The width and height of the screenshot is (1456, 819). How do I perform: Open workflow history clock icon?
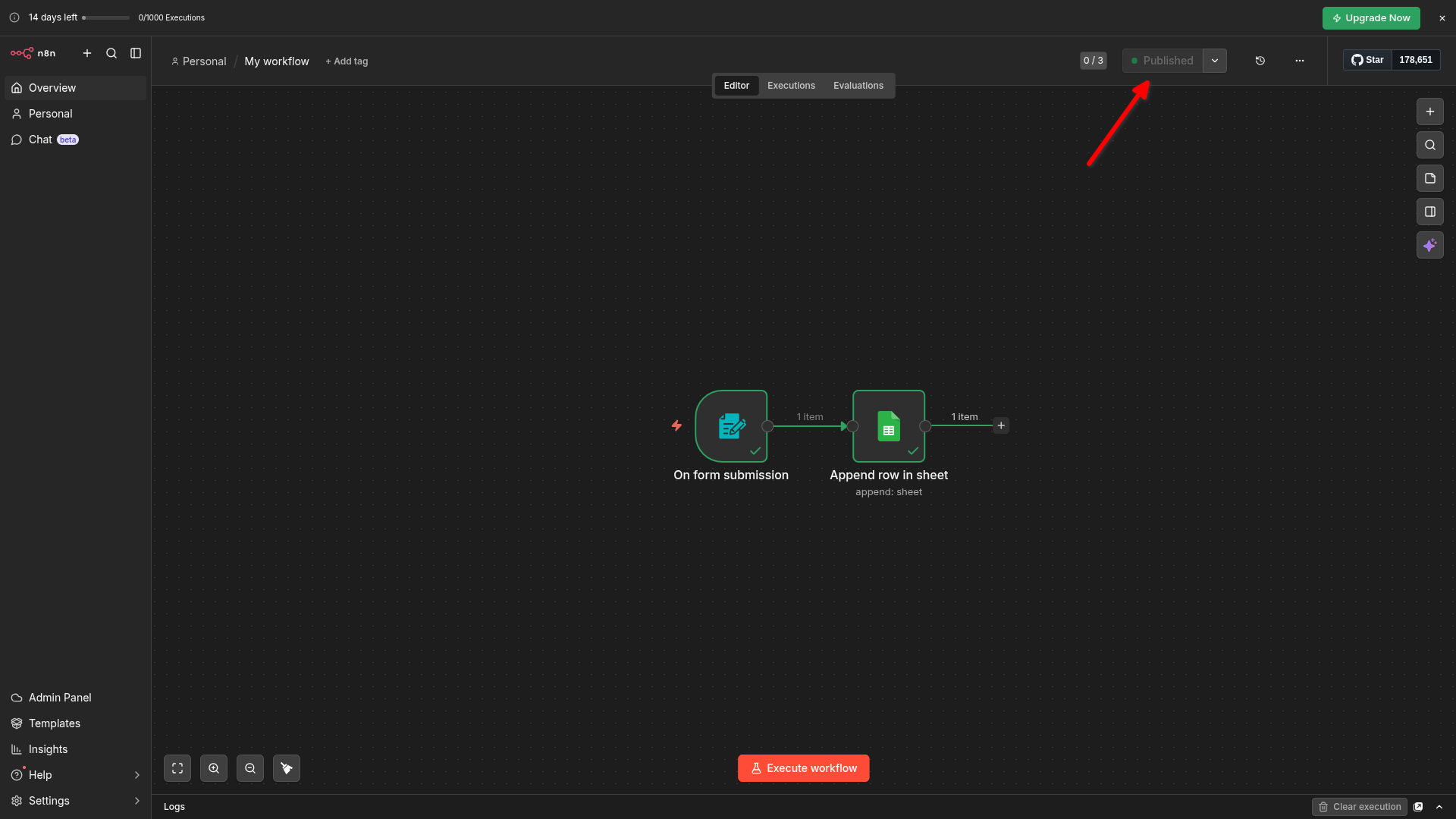(1260, 61)
